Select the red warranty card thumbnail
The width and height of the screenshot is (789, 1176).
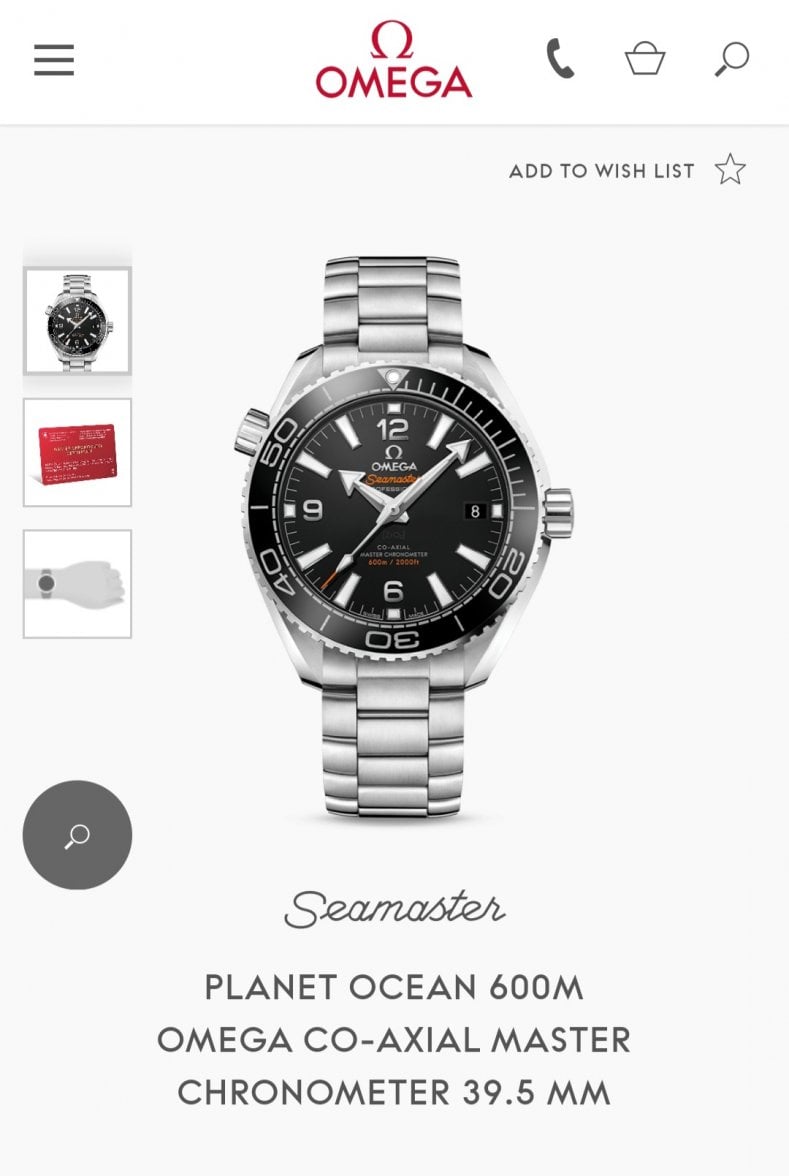click(77, 453)
